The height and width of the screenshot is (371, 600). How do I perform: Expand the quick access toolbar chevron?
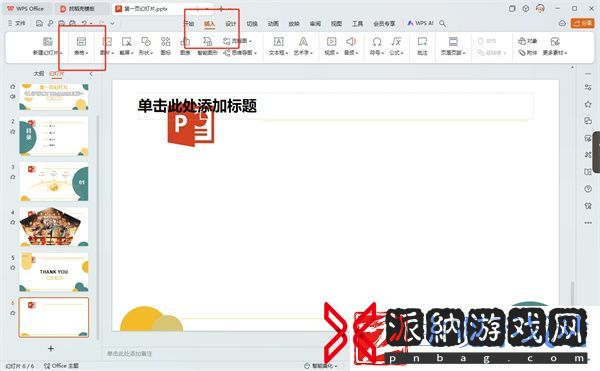112,23
